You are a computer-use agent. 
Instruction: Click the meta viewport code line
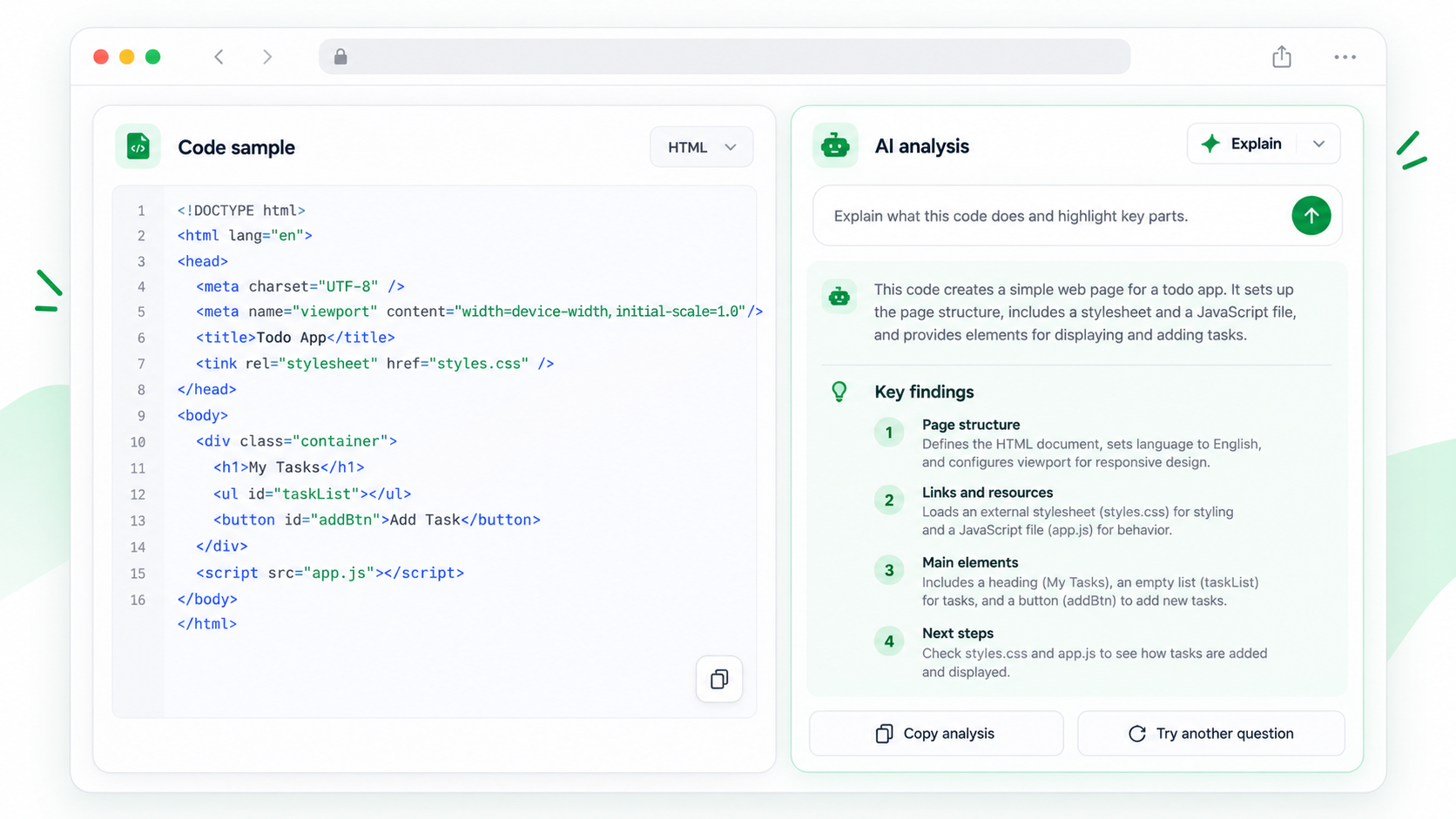tap(479, 312)
